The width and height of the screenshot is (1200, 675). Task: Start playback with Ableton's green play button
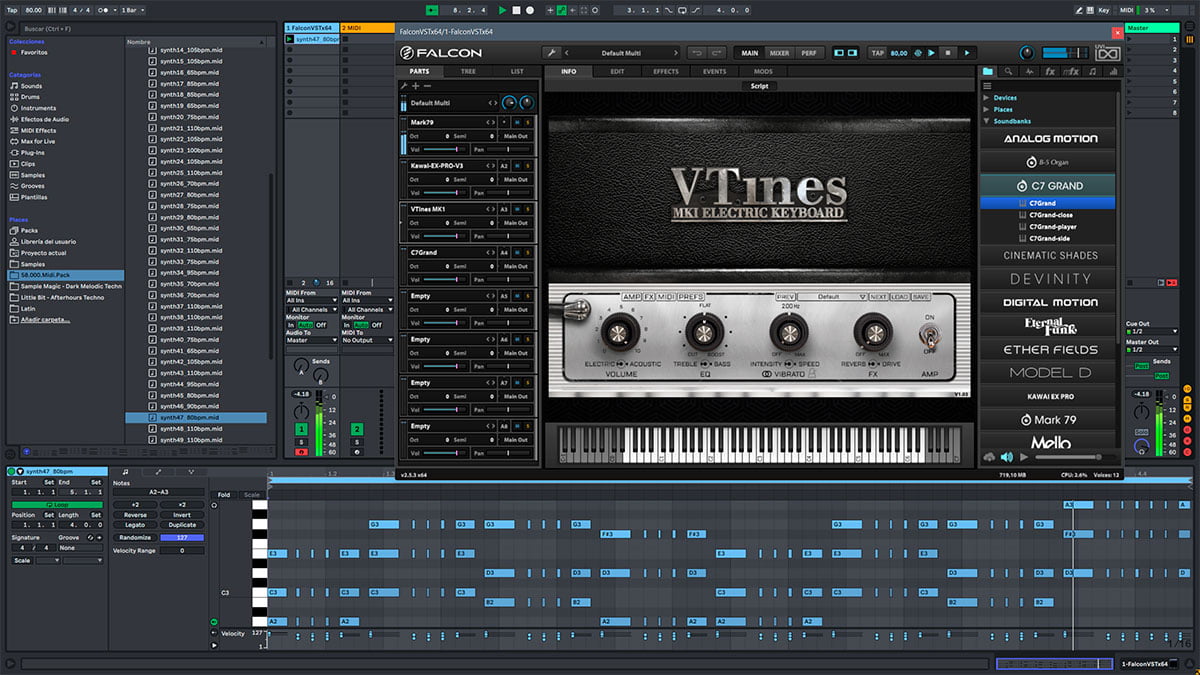pyautogui.click(x=503, y=10)
